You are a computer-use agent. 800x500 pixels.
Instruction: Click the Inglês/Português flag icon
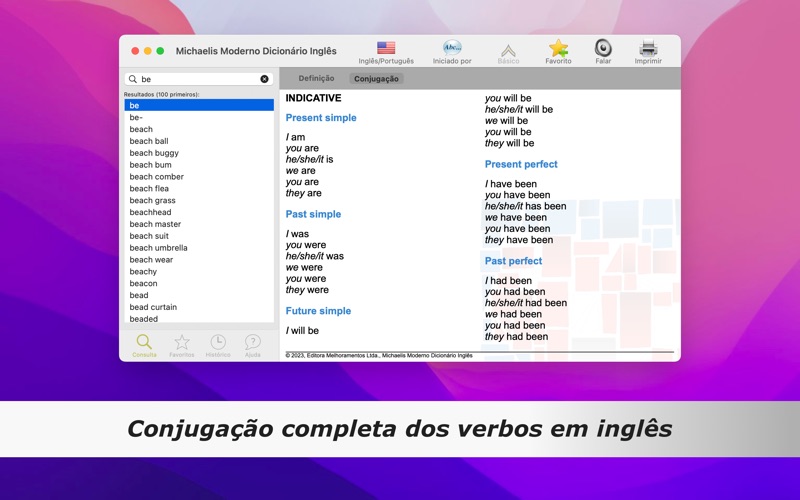386,48
